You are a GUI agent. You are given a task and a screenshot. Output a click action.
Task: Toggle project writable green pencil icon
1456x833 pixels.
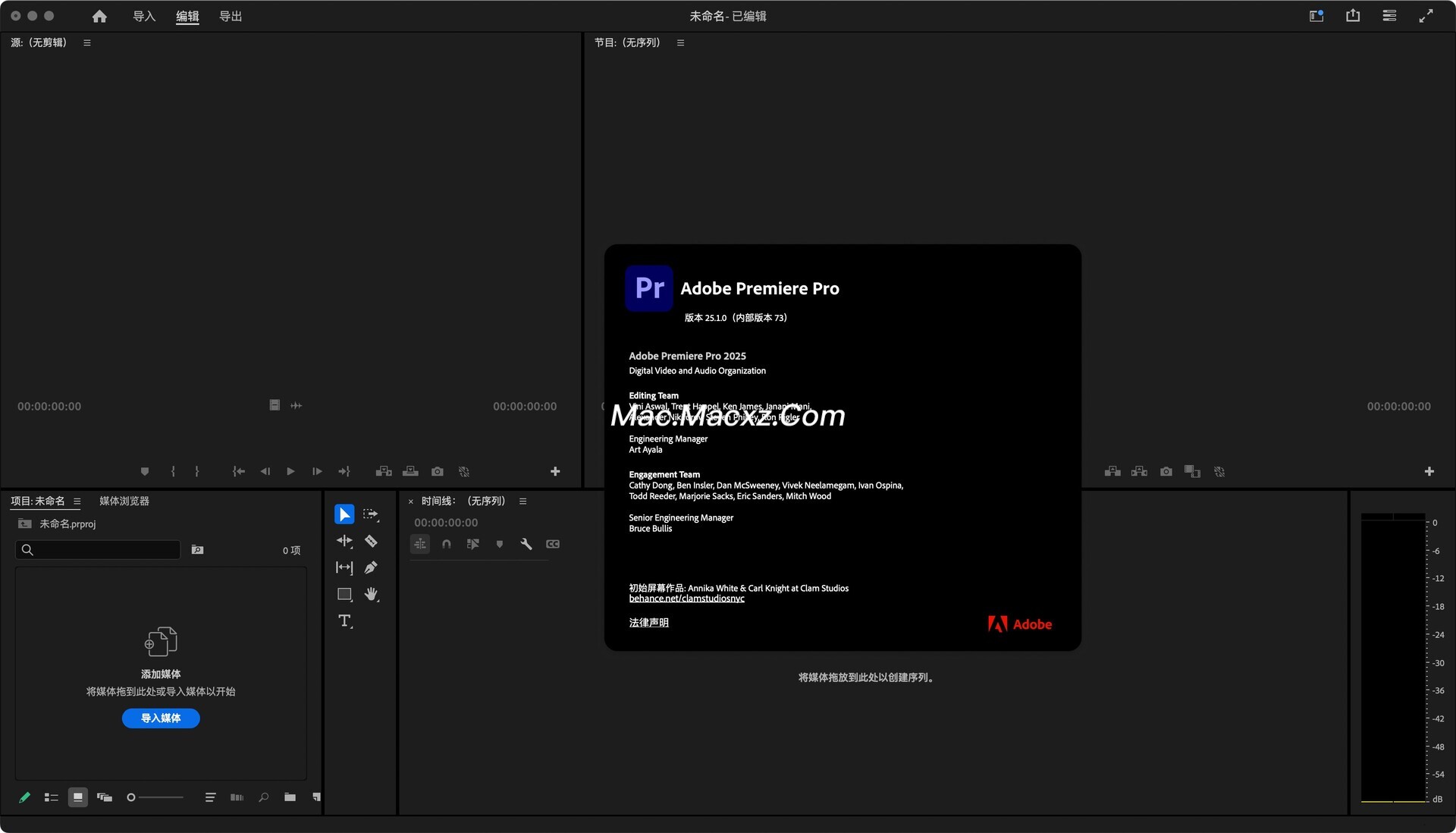point(24,797)
